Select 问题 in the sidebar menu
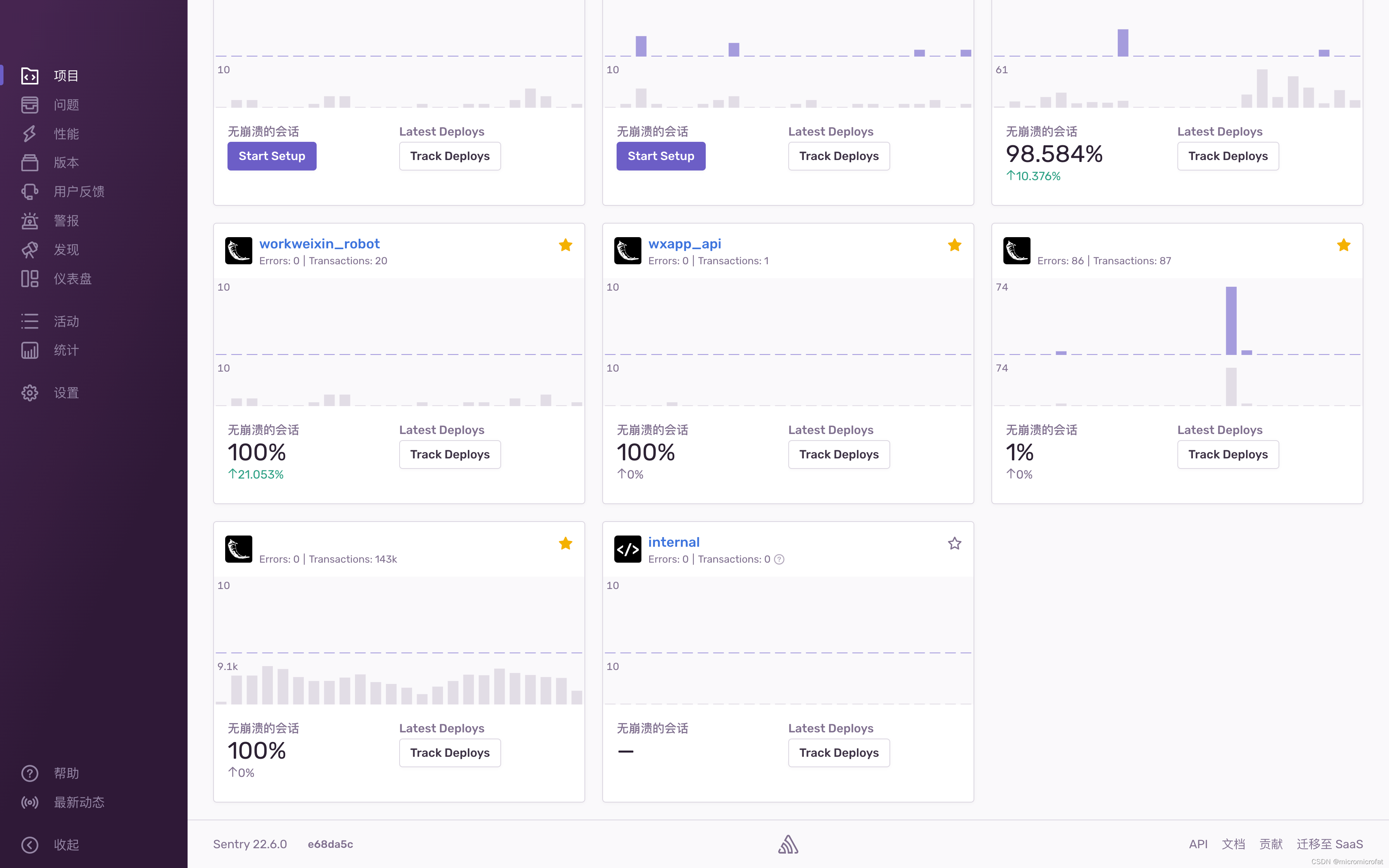The width and height of the screenshot is (1389, 868). pos(67,105)
